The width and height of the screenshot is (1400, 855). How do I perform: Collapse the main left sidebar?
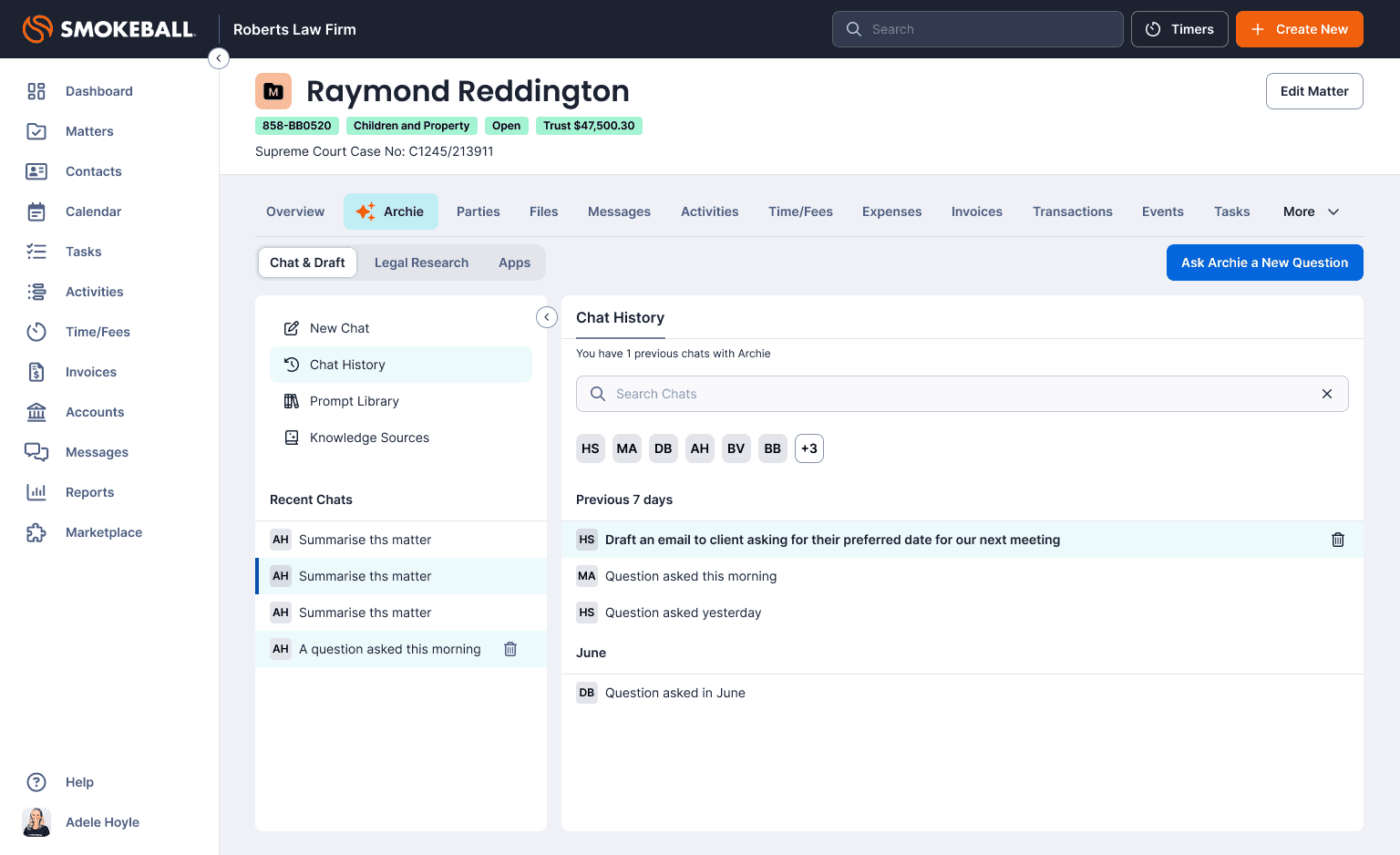[219, 58]
